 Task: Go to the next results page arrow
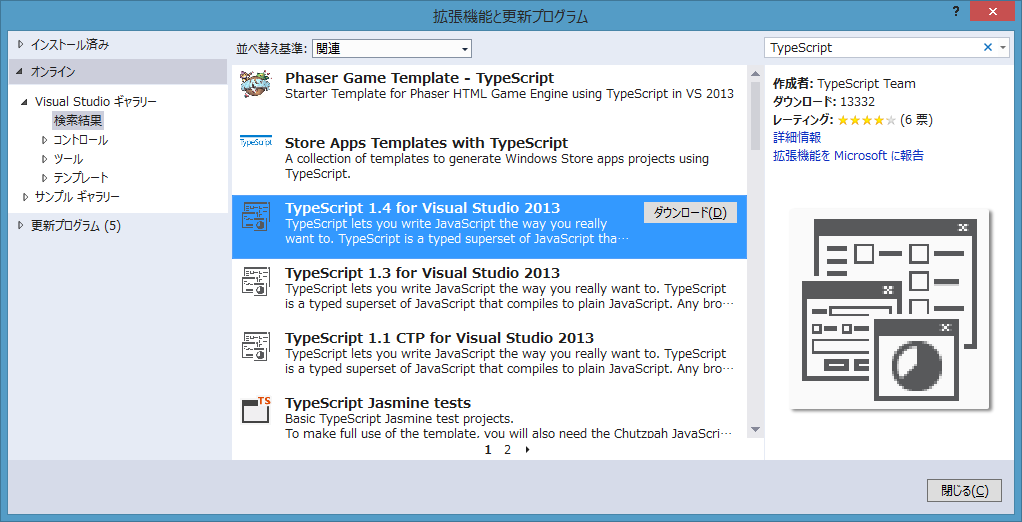pyautogui.click(x=527, y=449)
